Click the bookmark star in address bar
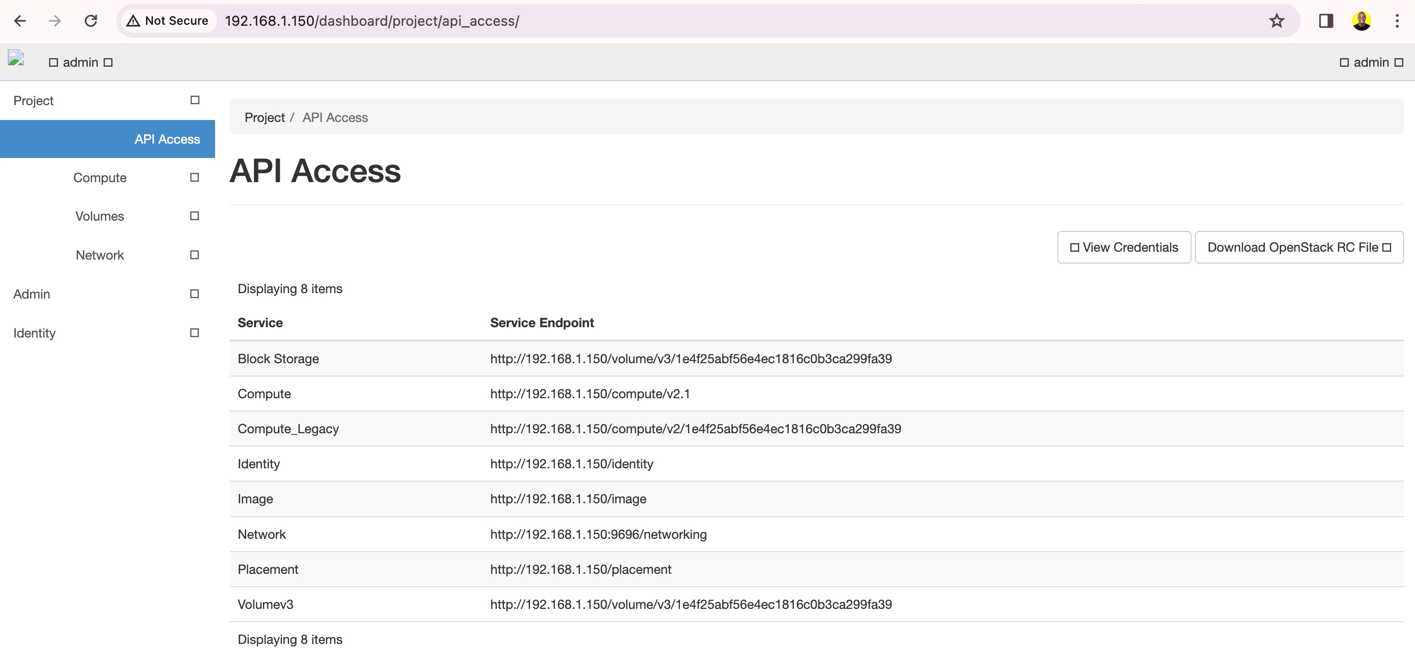 point(1276,20)
